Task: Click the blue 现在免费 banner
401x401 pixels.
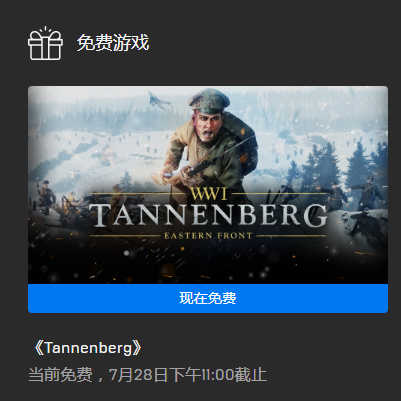Action: pyautogui.click(x=208, y=298)
